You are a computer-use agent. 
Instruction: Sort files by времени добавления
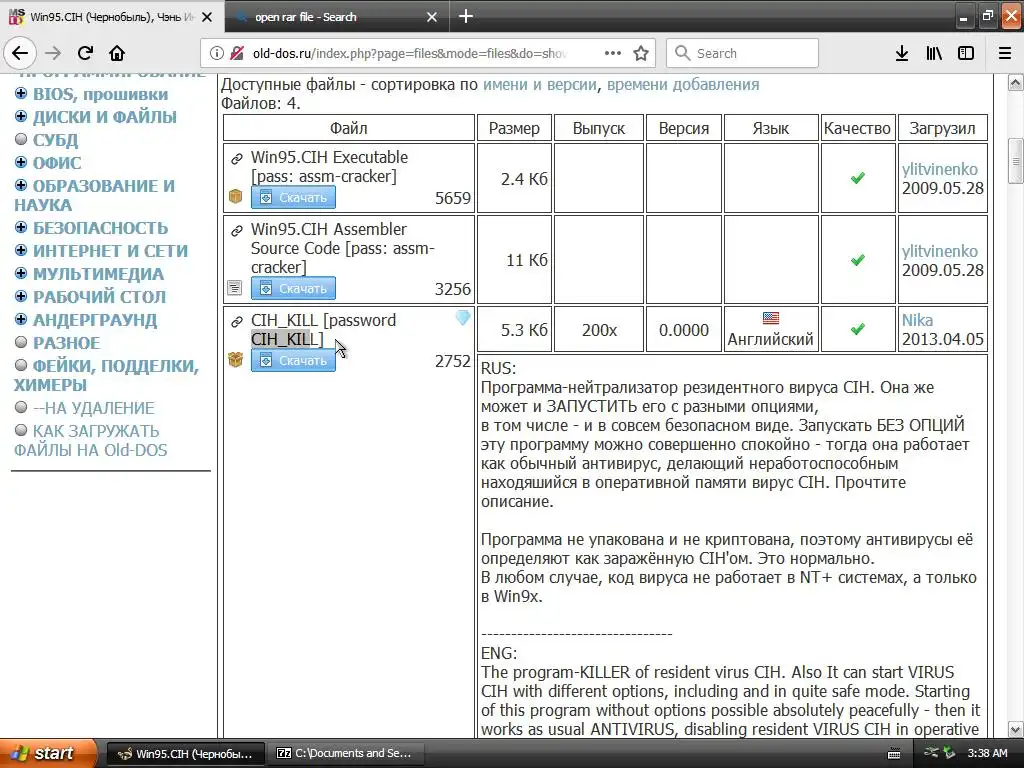(x=683, y=84)
